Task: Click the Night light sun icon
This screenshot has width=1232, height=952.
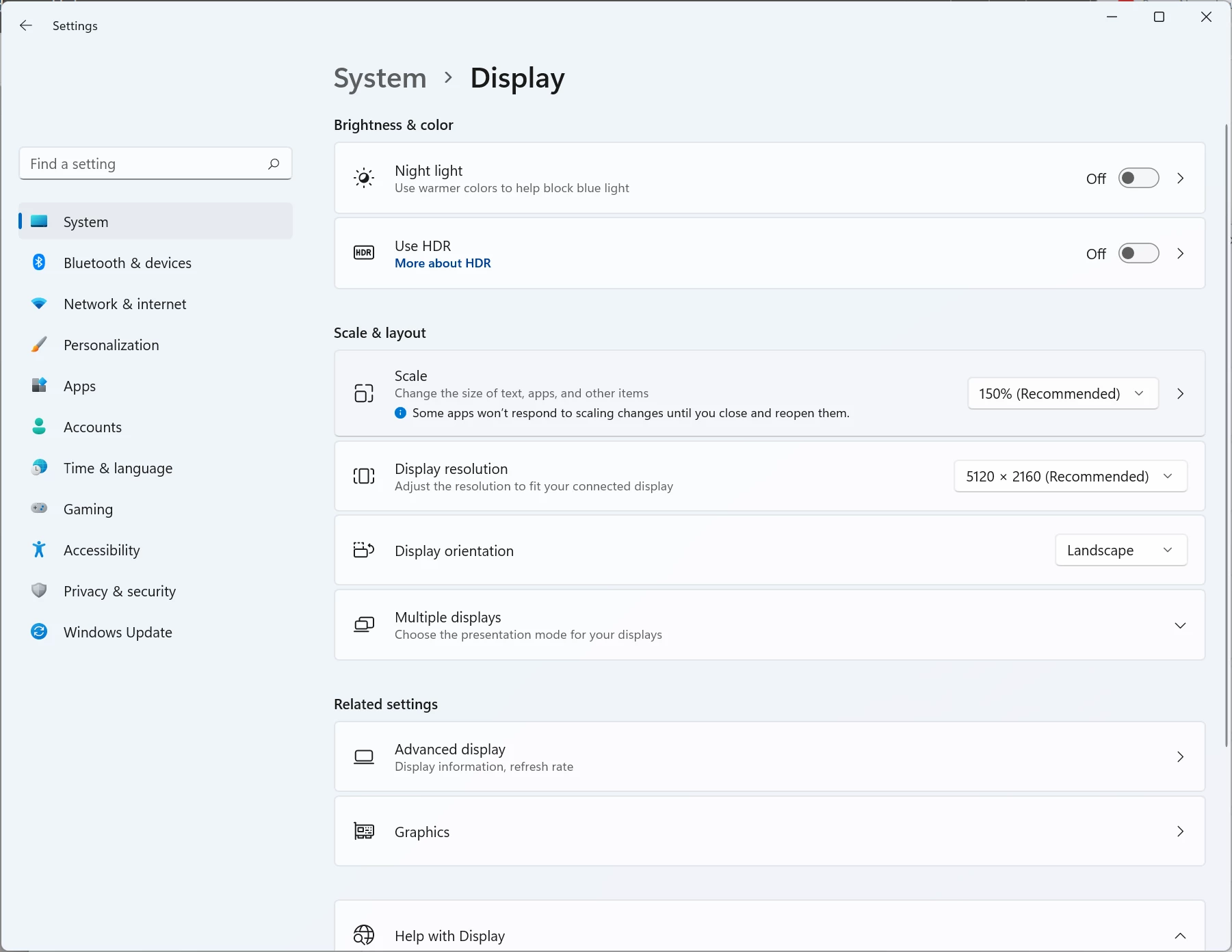Action: tap(364, 178)
